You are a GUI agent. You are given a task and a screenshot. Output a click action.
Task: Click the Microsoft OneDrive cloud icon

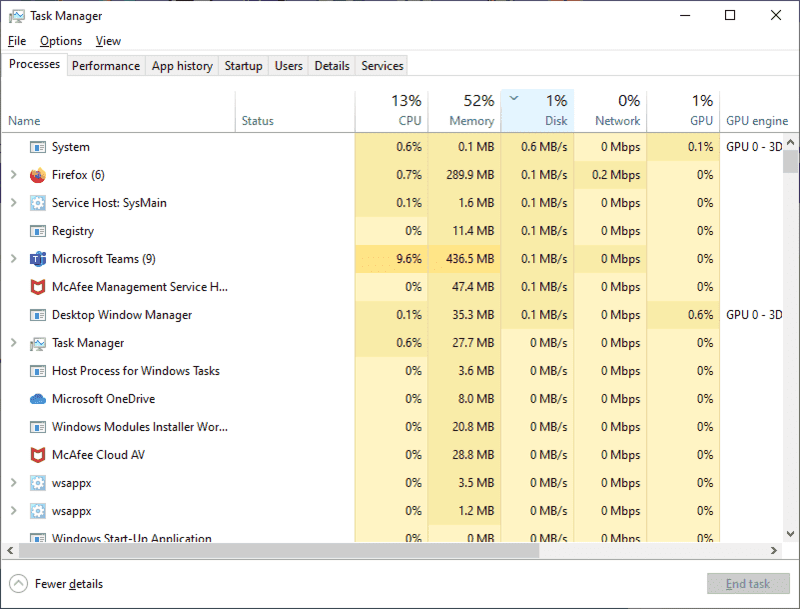click(38, 399)
